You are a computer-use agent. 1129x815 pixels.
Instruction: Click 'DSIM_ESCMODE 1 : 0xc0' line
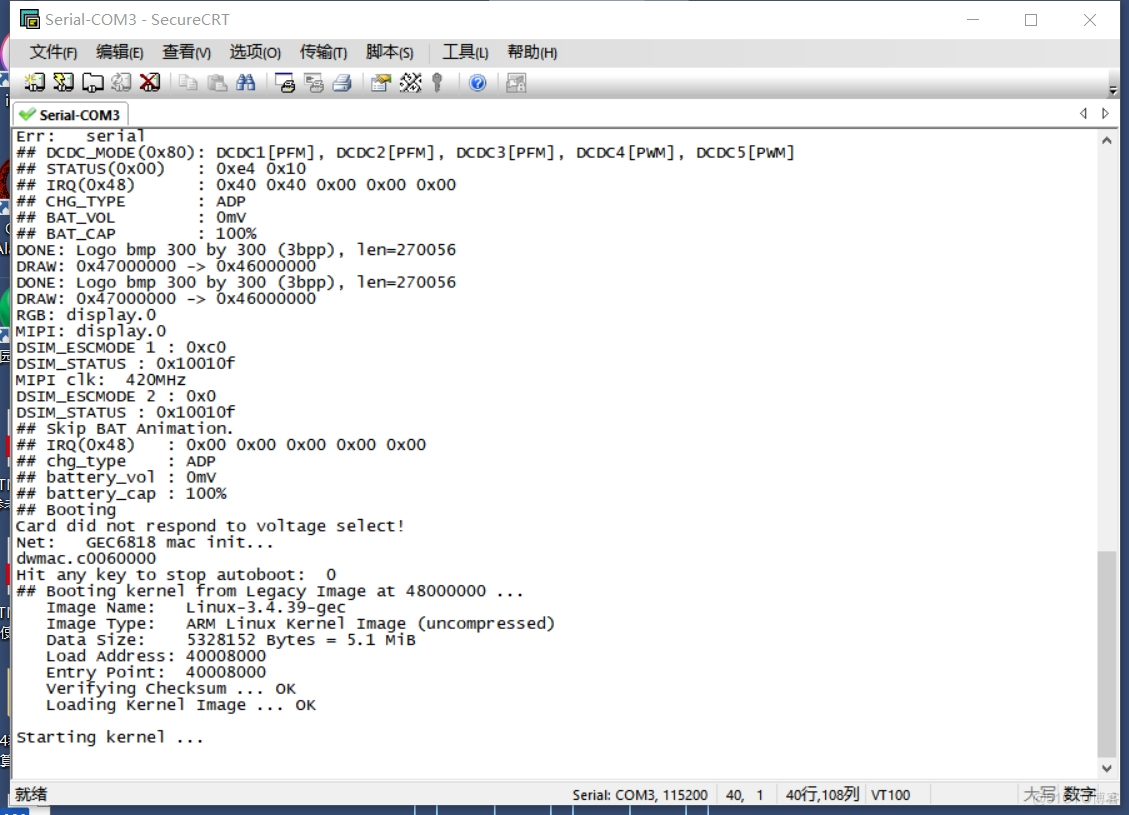pyautogui.click(x=121, y=347)
